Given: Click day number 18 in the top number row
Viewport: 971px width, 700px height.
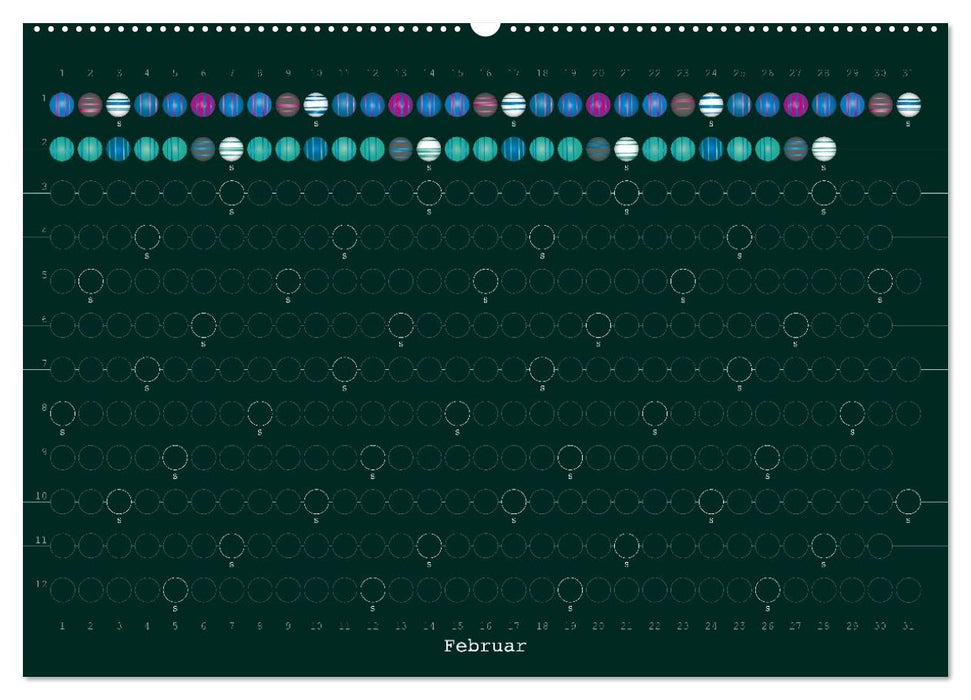Looking at the screenshot, I should pos(542,73).
